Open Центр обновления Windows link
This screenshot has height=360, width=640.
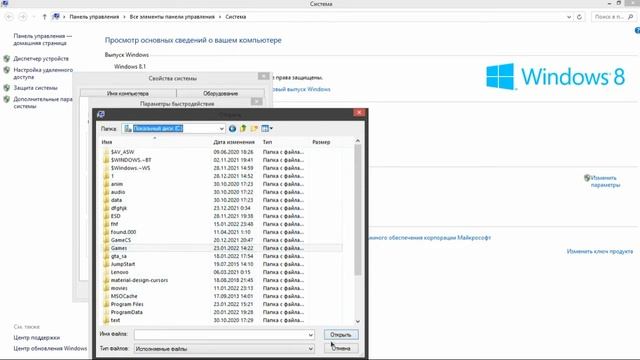(x=50, y=348)
